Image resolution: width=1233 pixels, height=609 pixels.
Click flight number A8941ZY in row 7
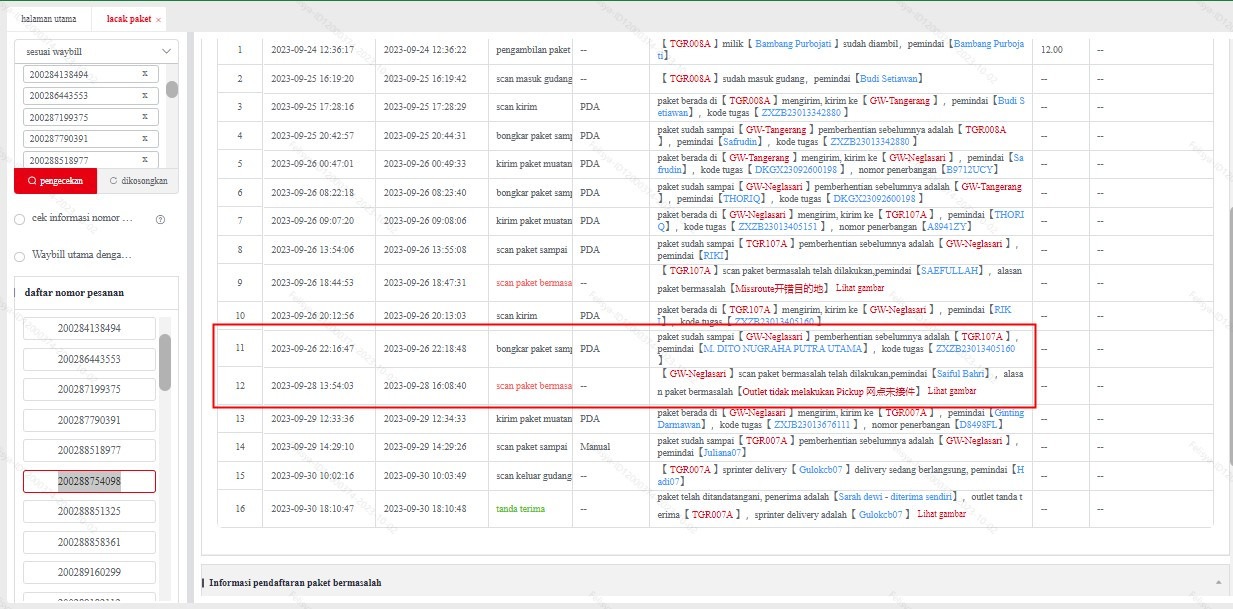pos(949,226)
